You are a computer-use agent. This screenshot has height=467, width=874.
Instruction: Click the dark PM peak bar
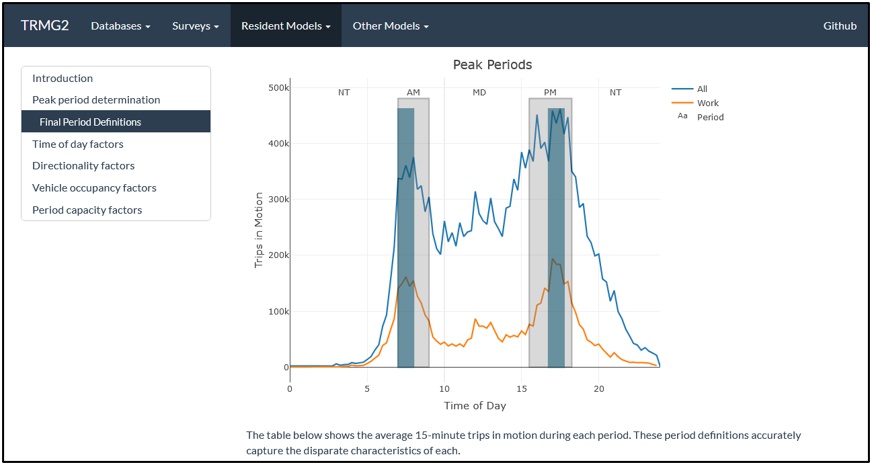tap(556, 240)
